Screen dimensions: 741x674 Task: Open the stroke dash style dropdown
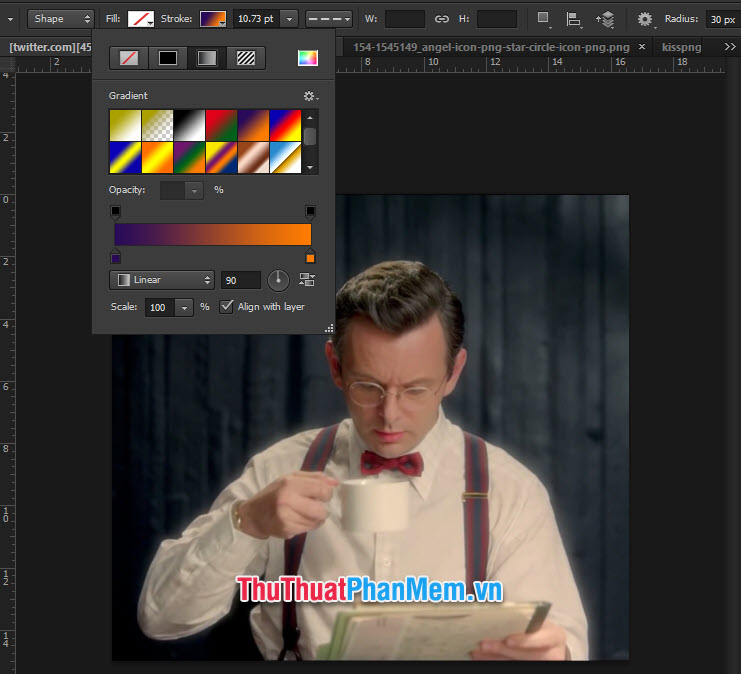(328, 19)
